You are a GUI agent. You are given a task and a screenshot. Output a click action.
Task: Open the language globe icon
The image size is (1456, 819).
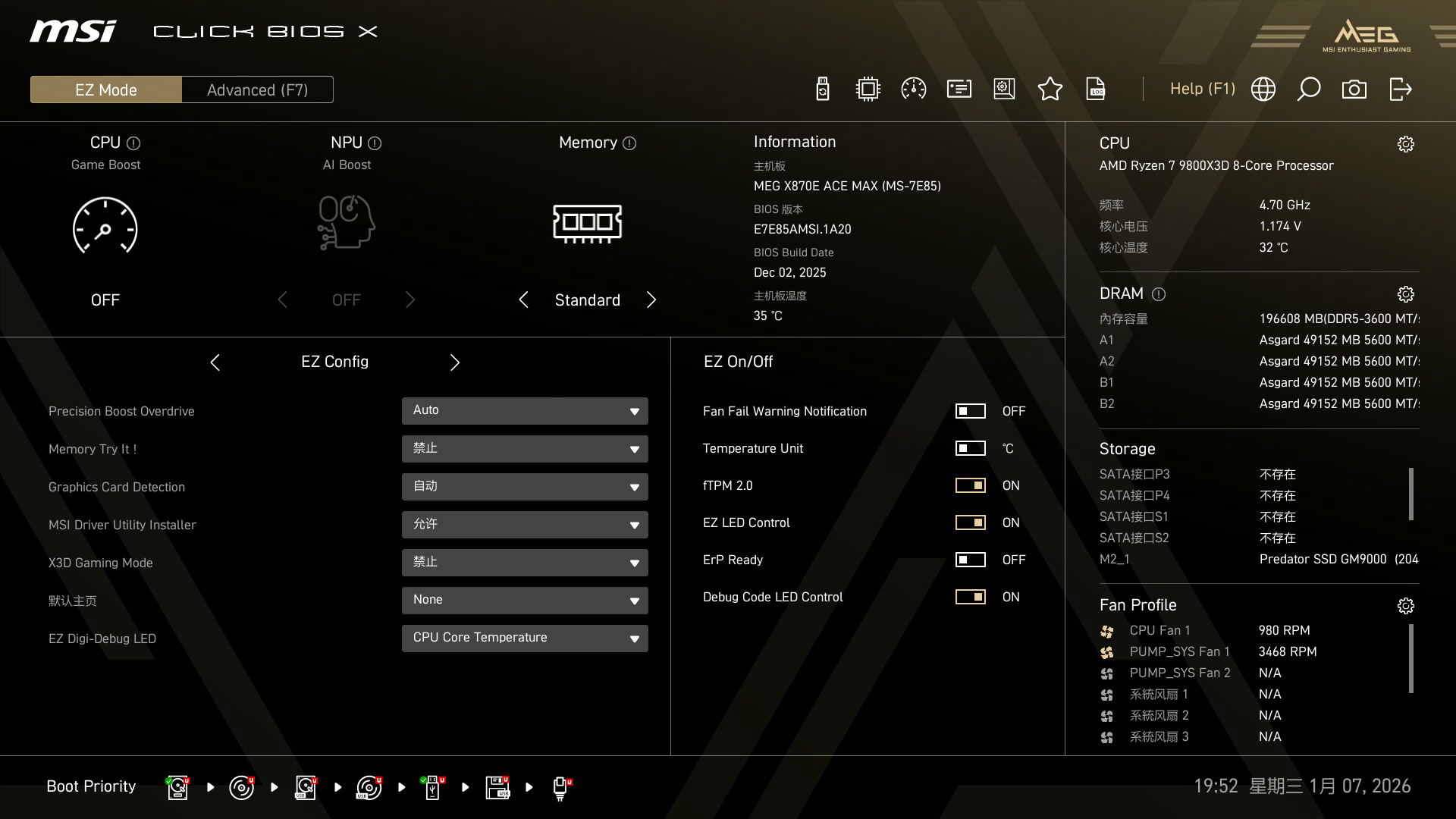coord(1263,89)
